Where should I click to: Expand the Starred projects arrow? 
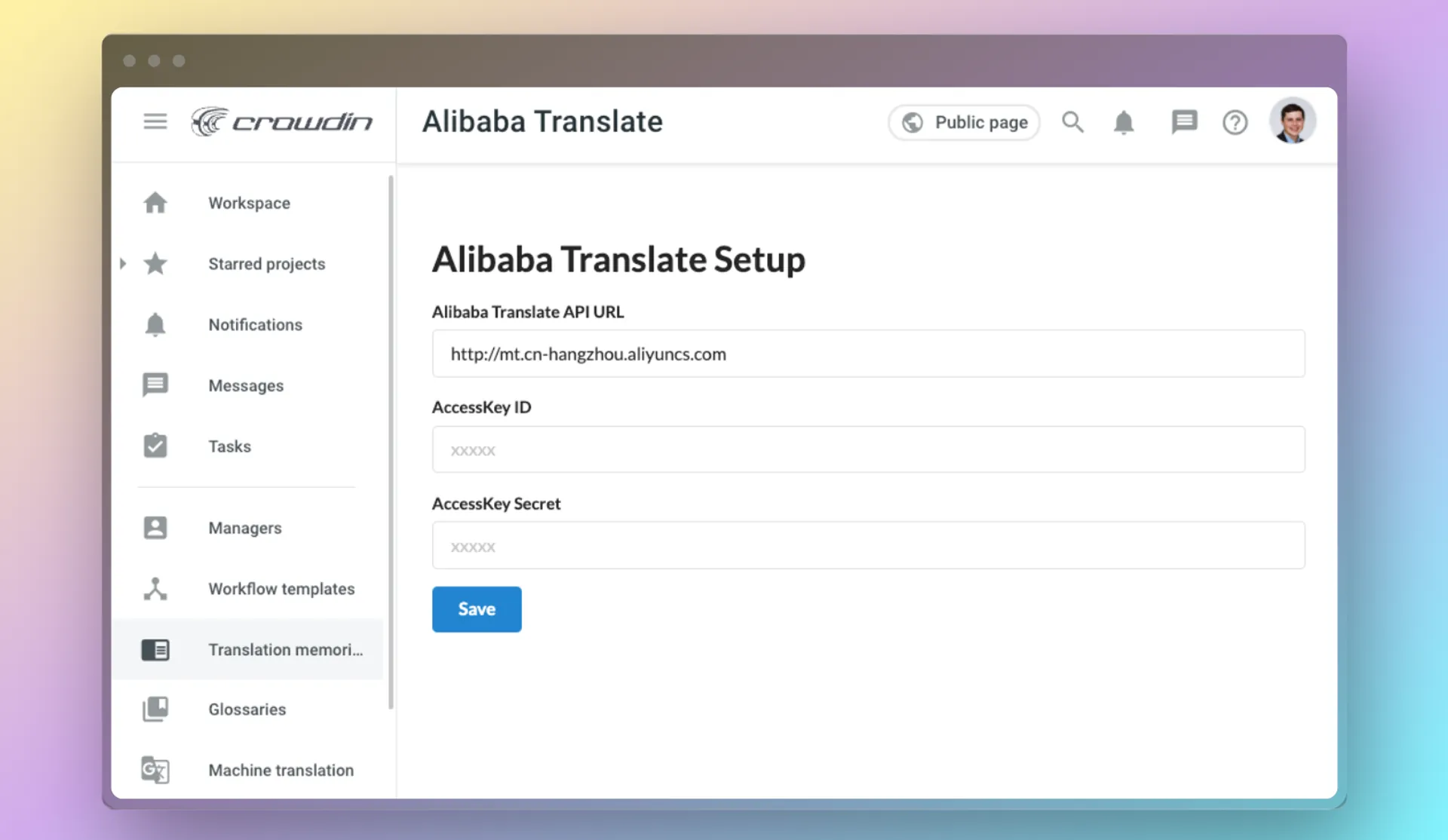tap(123, 264)
